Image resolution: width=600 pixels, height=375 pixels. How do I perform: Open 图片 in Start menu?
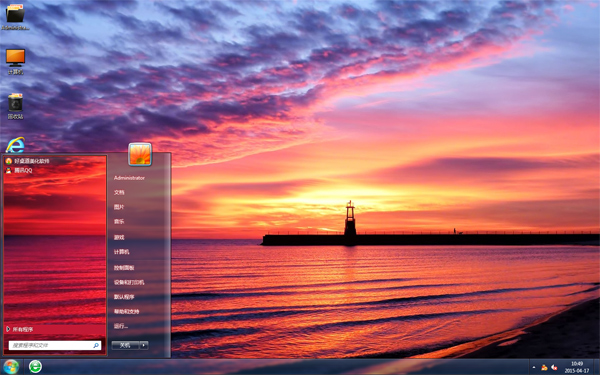(119, 207)
